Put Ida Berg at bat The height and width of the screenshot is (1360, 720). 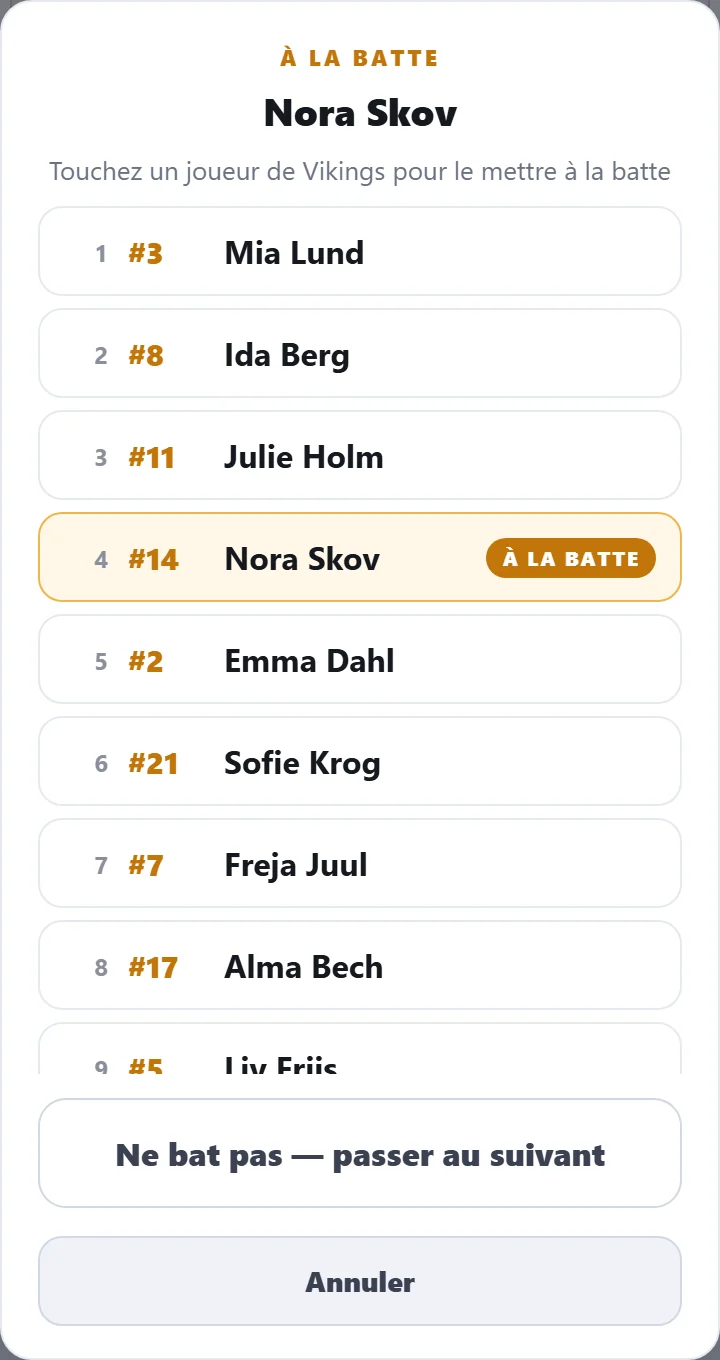tap(360, 353)
